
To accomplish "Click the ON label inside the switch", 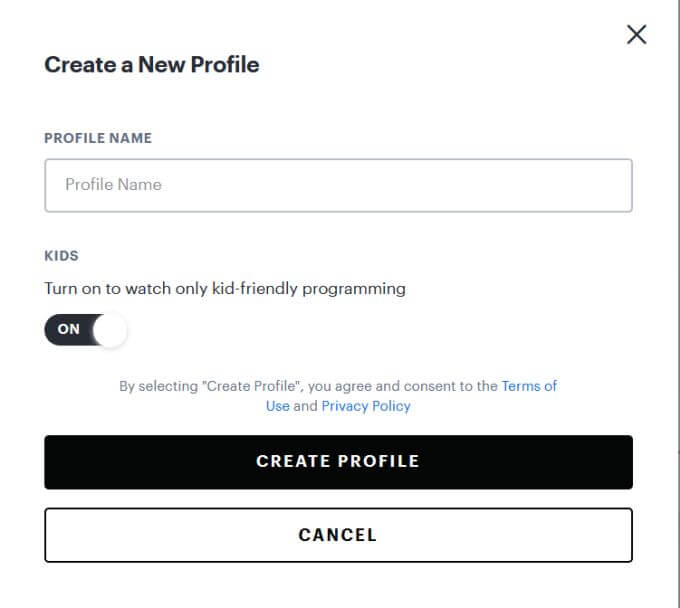I will tap(69, 329).
